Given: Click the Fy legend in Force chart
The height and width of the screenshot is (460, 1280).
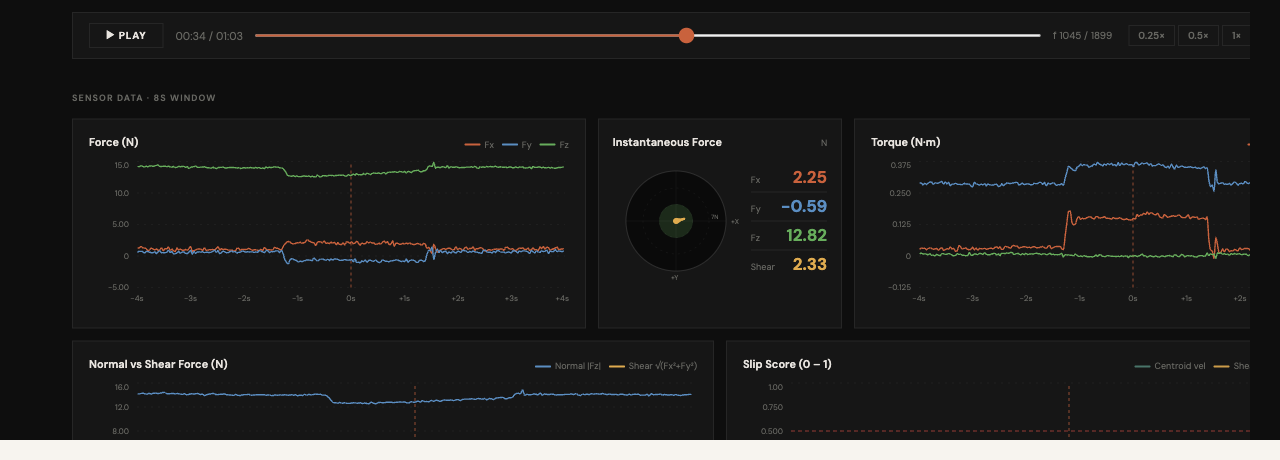Looking at the screenshot, I should (517, 145).
